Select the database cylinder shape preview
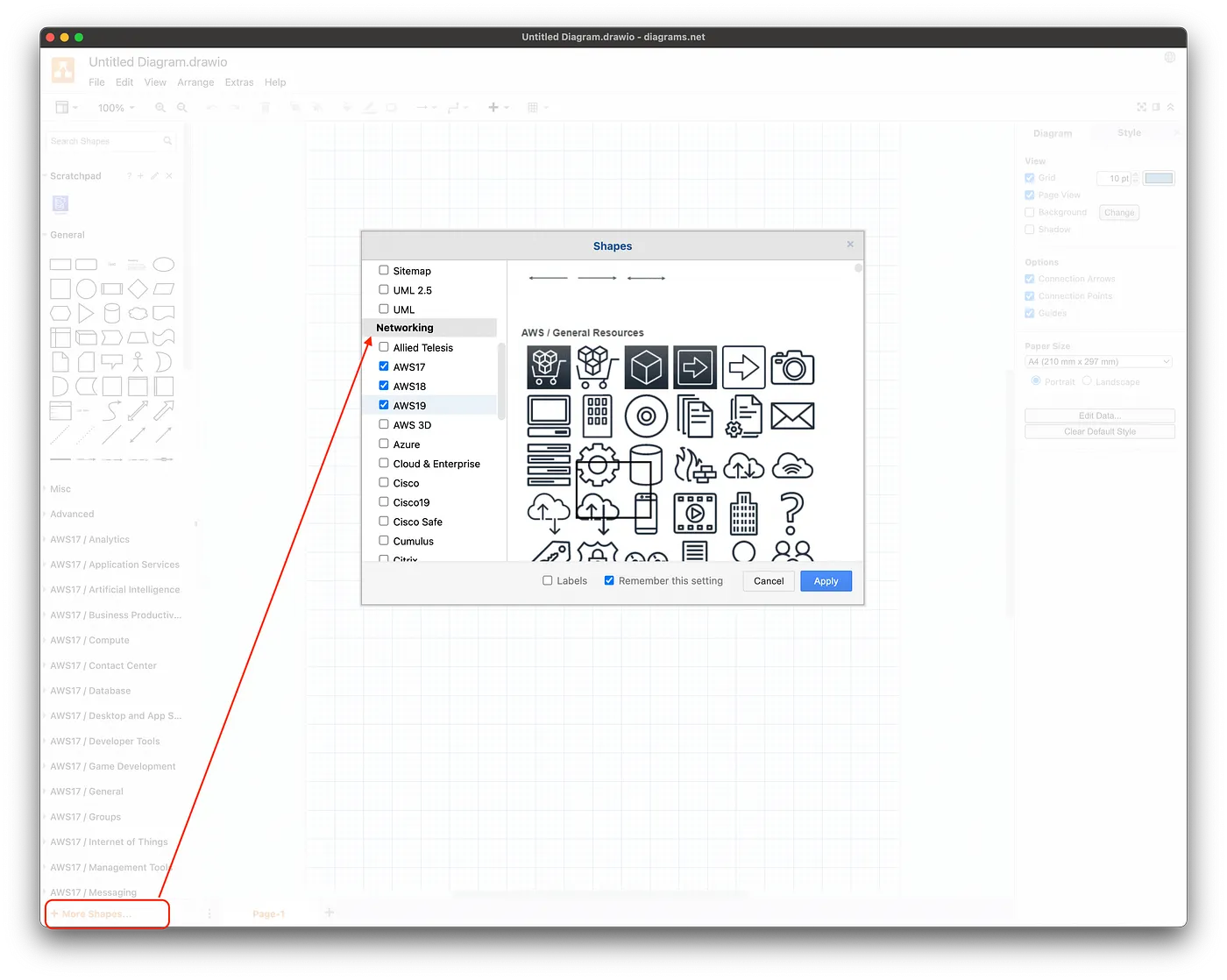Screen dimensions: 1227x980 click(x=646, y=465)
